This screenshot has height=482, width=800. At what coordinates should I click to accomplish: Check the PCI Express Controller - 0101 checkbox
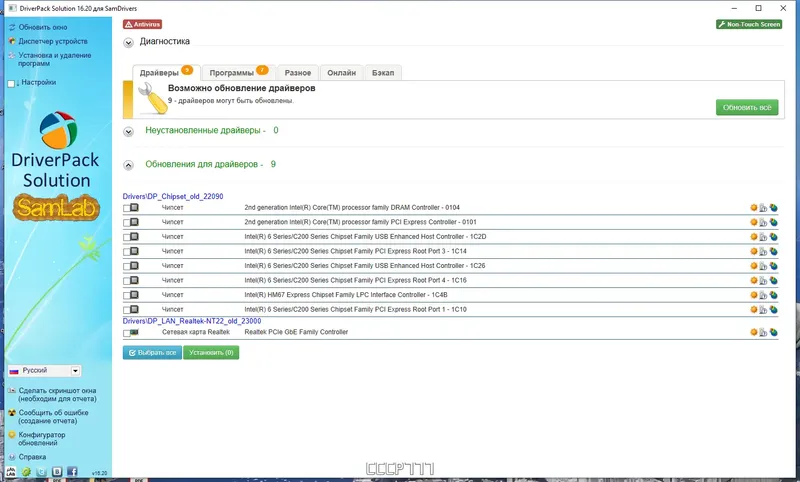tap(127, 223)
